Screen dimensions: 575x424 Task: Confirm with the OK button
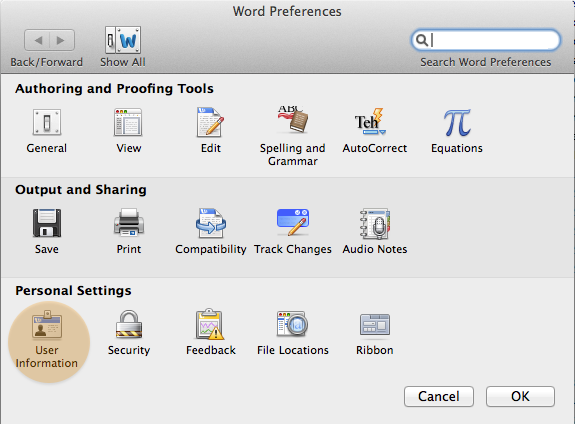[x=520, y=396]
